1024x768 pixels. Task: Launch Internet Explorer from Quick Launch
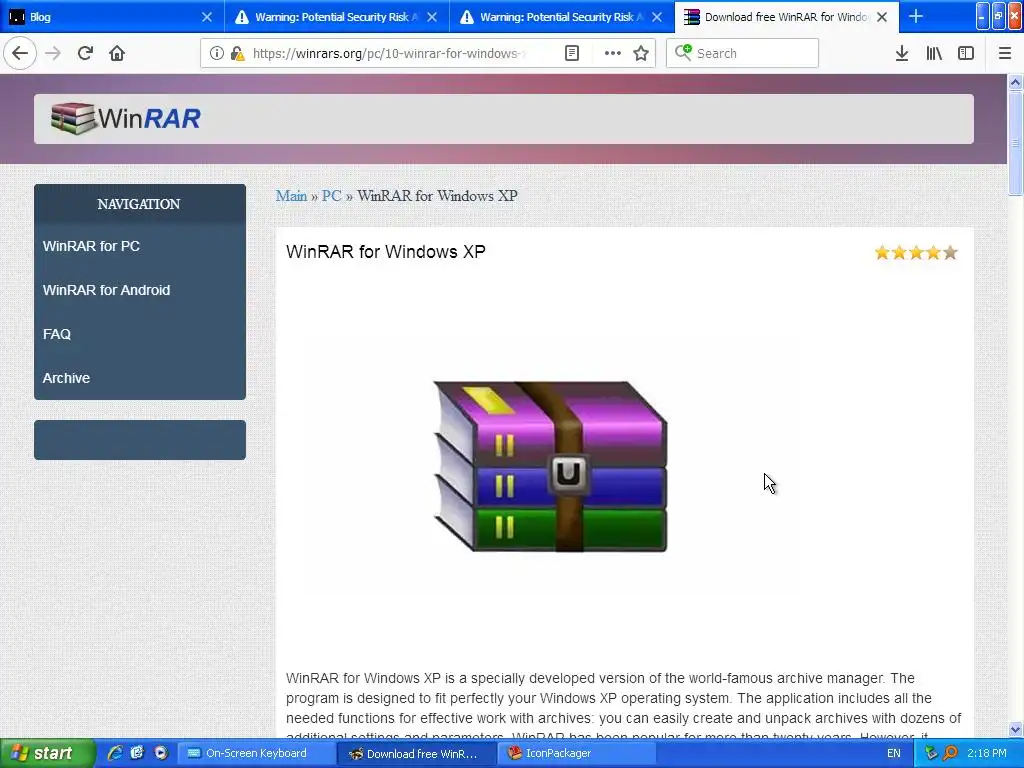115,754
